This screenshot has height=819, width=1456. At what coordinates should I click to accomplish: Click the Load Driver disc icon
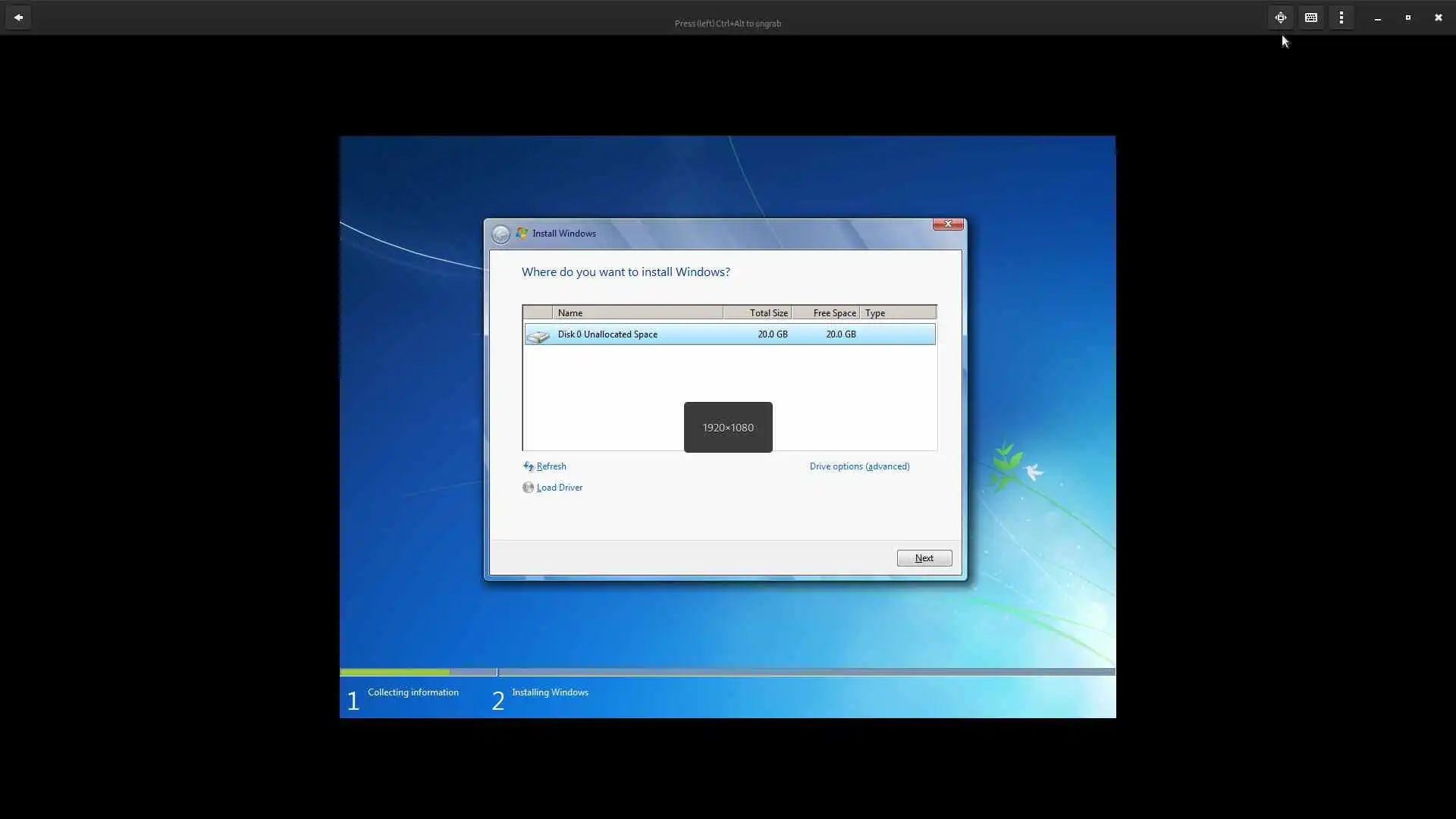528,488
